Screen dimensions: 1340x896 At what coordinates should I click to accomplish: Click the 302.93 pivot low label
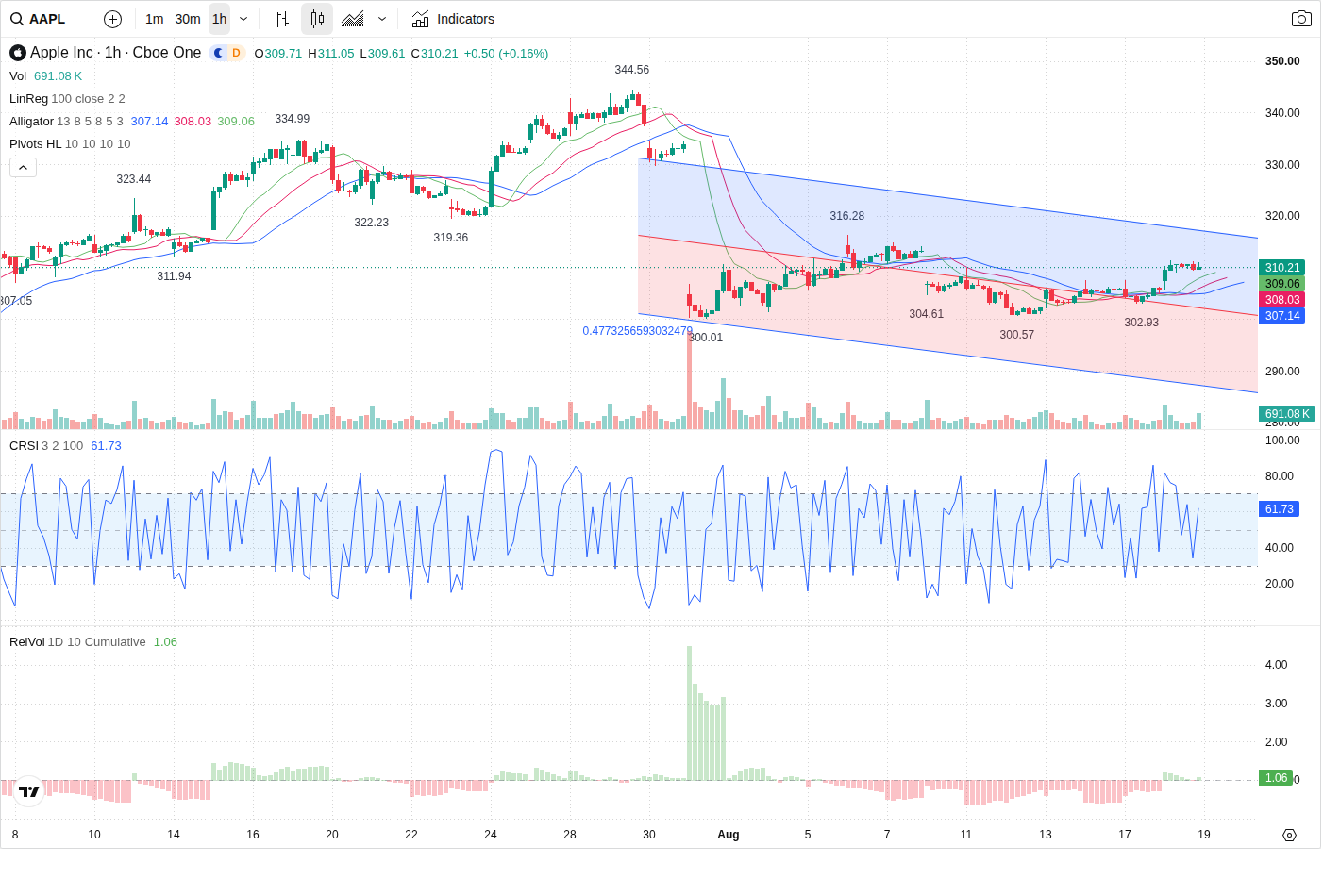1141,323
